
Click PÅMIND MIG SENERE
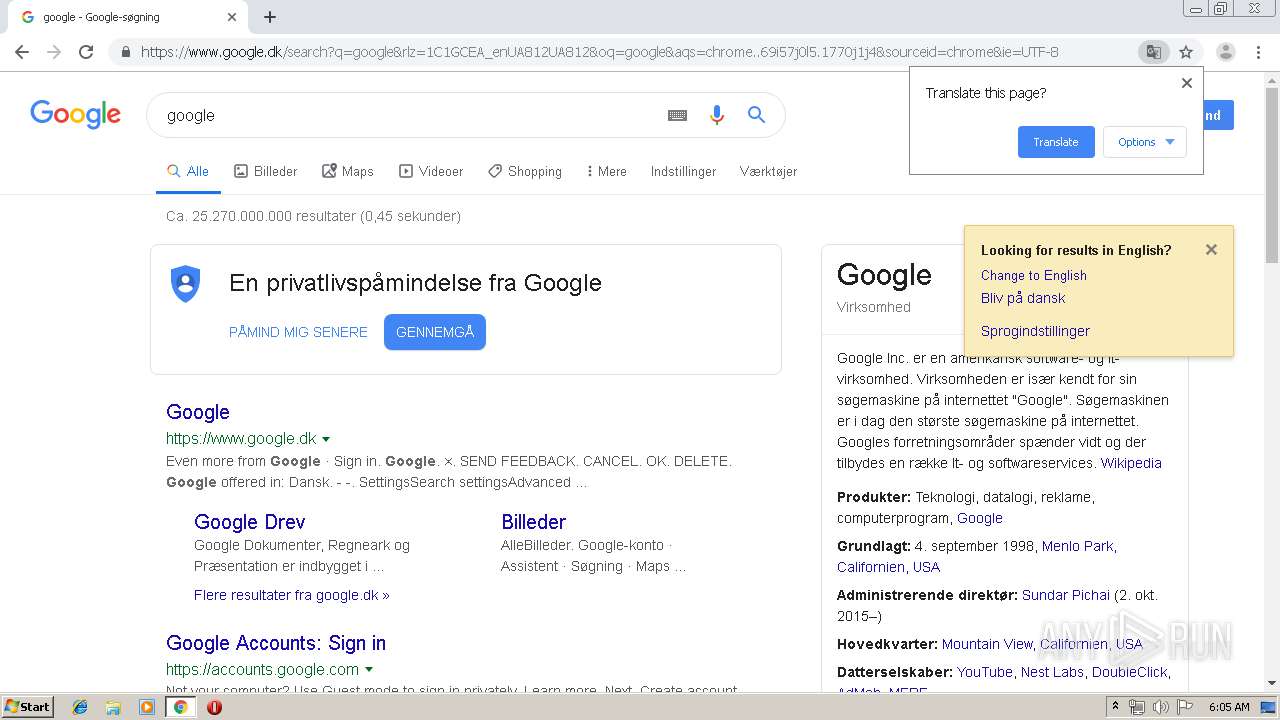click(x=298, y=332)
